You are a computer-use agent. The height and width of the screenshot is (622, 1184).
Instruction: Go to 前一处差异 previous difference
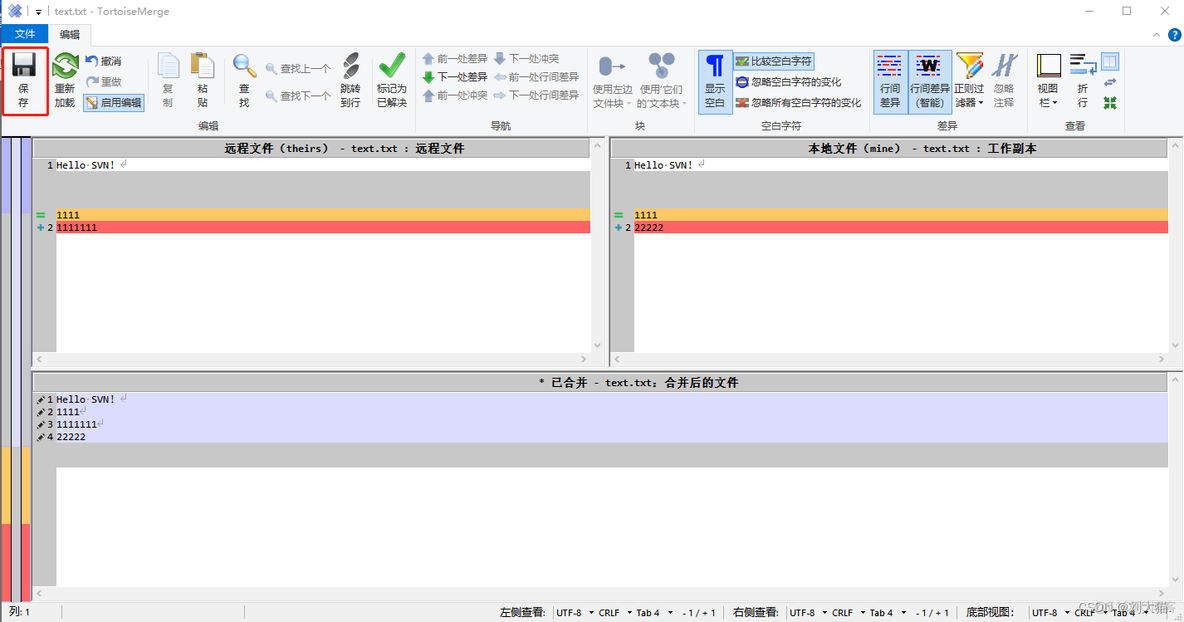(455, 58)
